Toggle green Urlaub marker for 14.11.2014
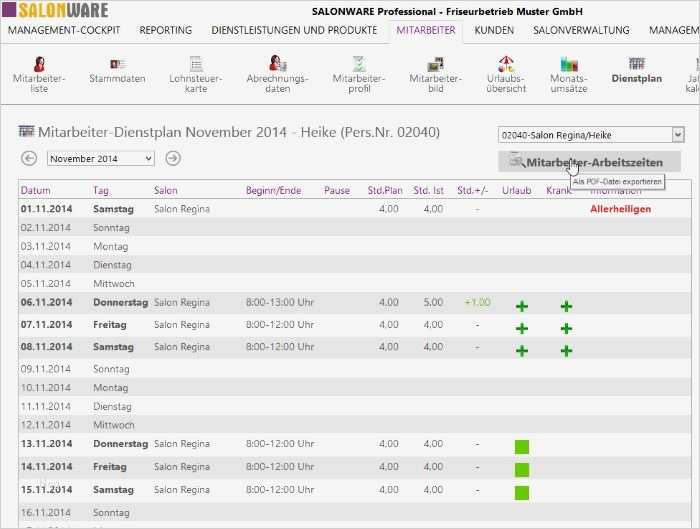 (522, 470)
